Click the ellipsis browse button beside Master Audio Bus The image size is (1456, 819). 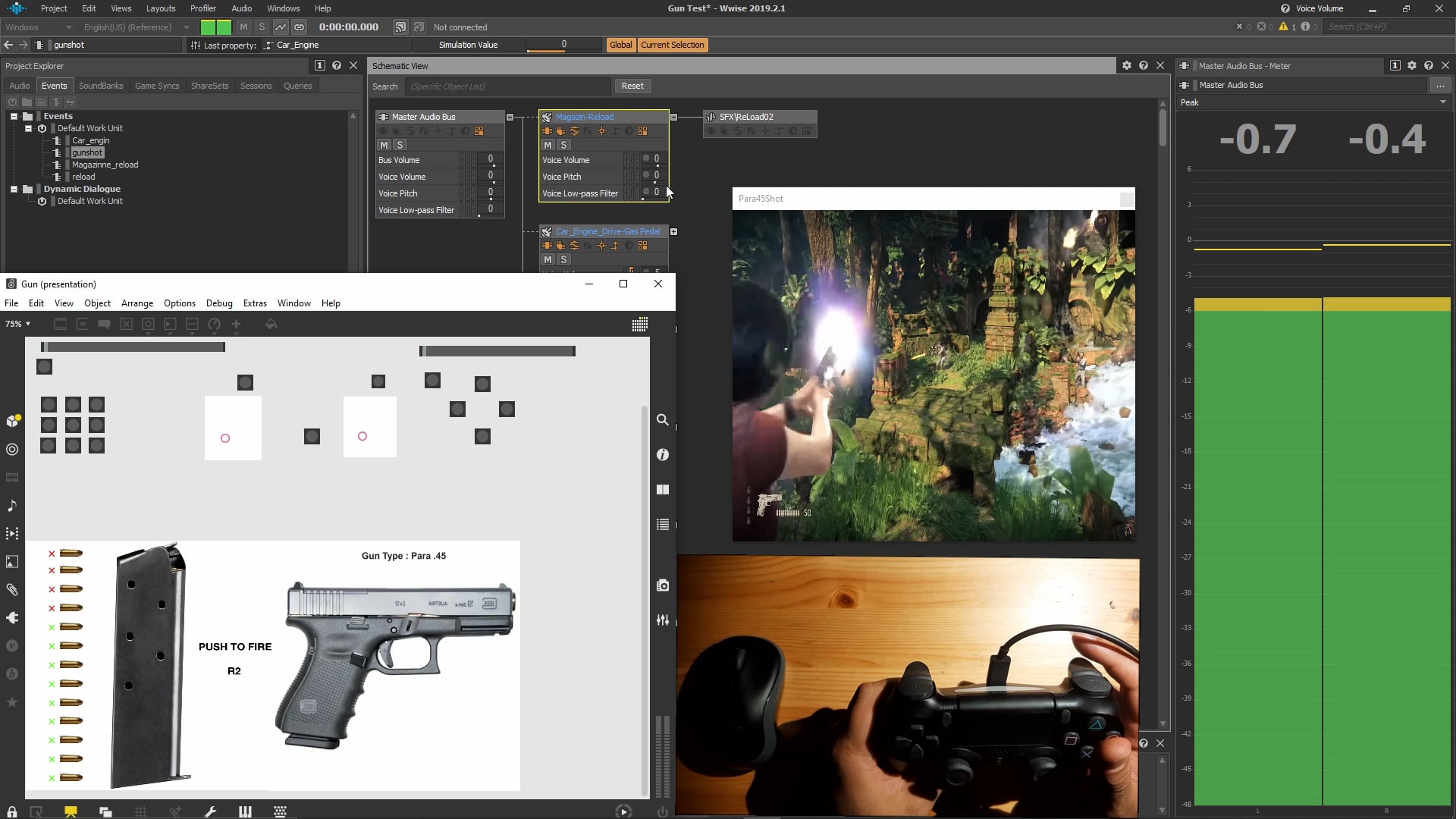(1439, 85)
